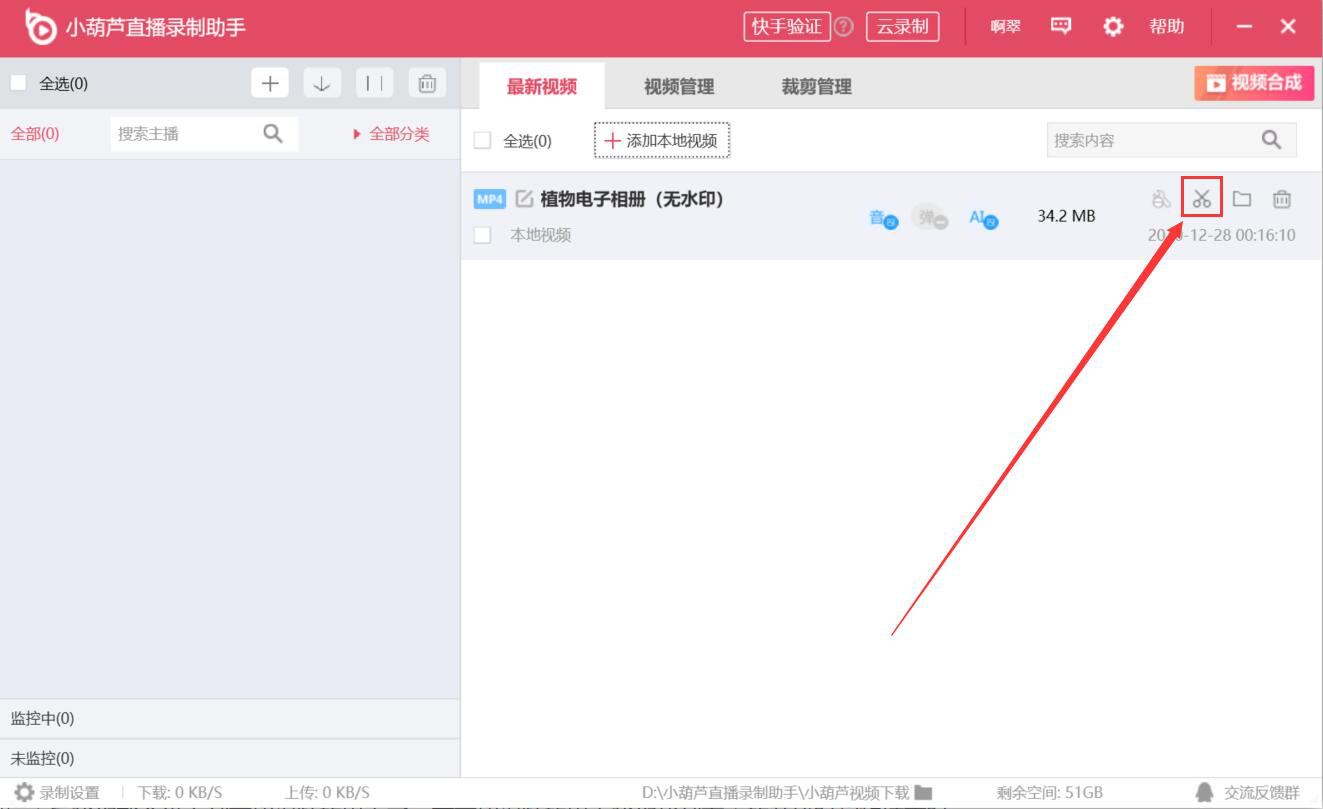Expand the 全部分类 category dropdown
This screenshot has height=809, width=1323.
pyautogui.click(x=391, y=134)
